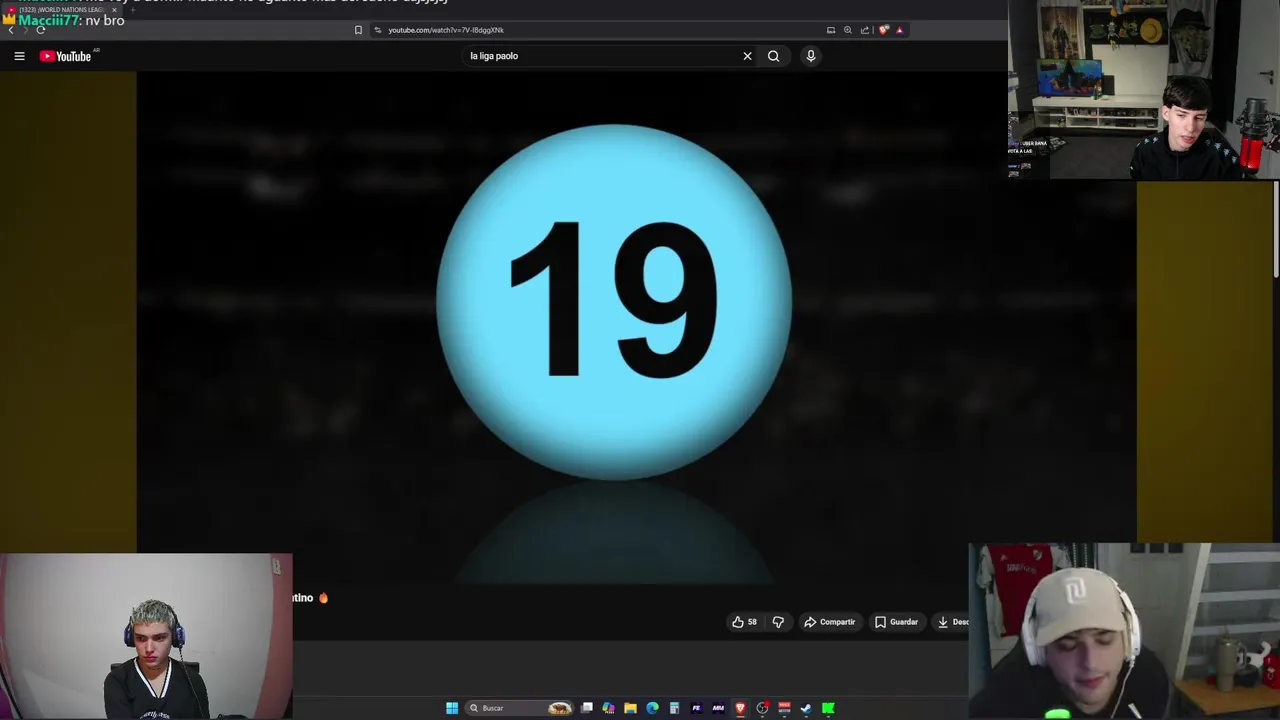Reload the page in browser
This screenshot has width=1280, height=720.
click(40, 30)
